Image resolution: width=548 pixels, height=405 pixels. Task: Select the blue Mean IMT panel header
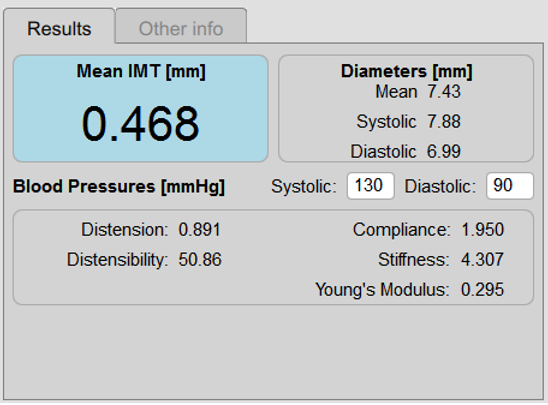coord(141,71)
